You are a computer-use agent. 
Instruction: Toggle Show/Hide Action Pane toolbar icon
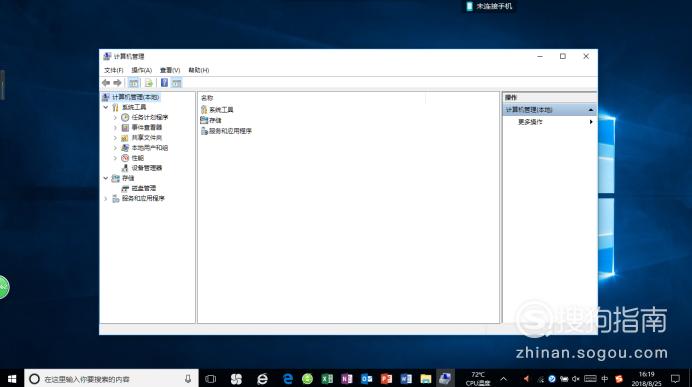click(x=177, y=83)
